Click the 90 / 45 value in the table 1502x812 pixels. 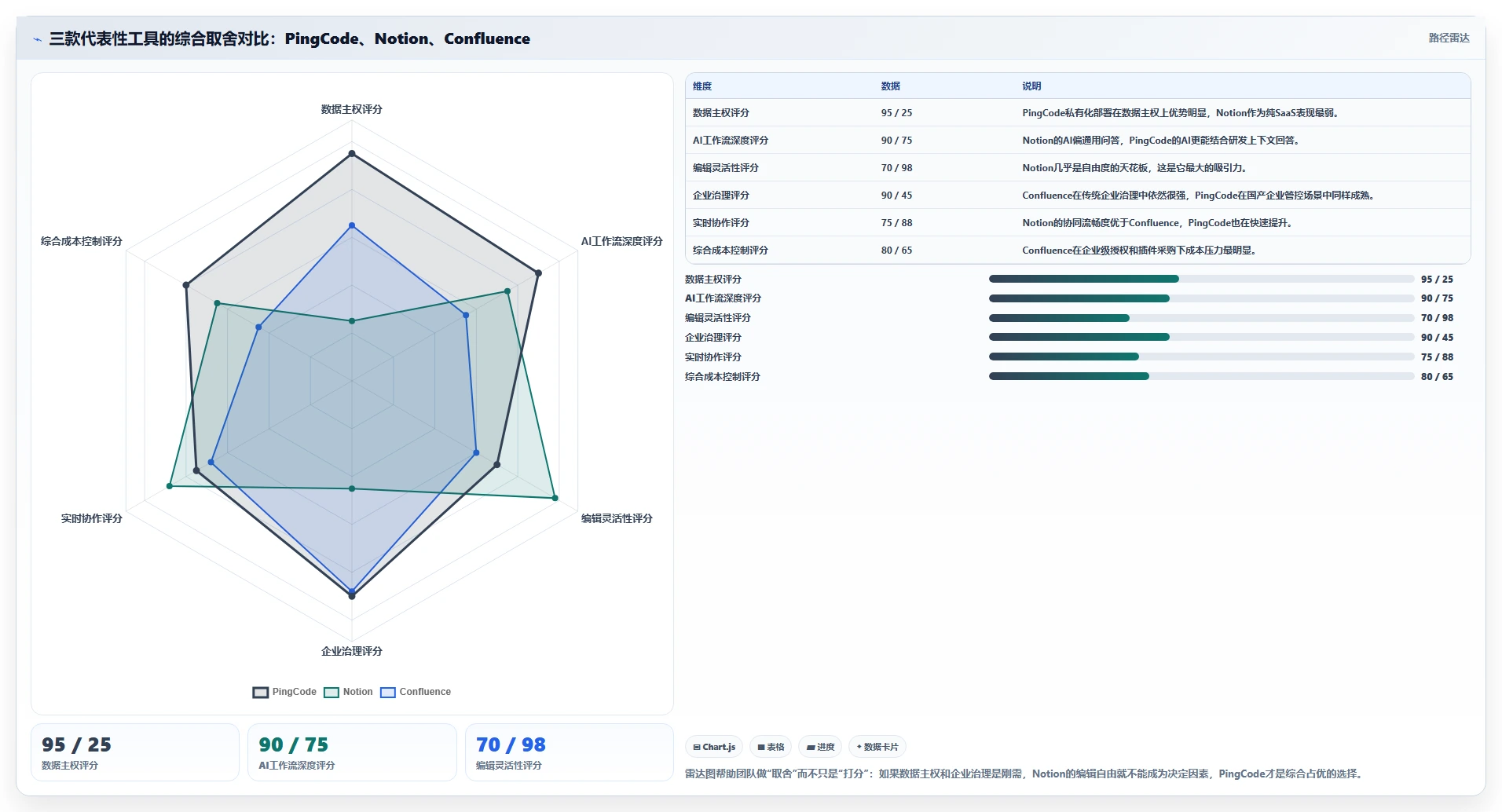coord(896,196)
